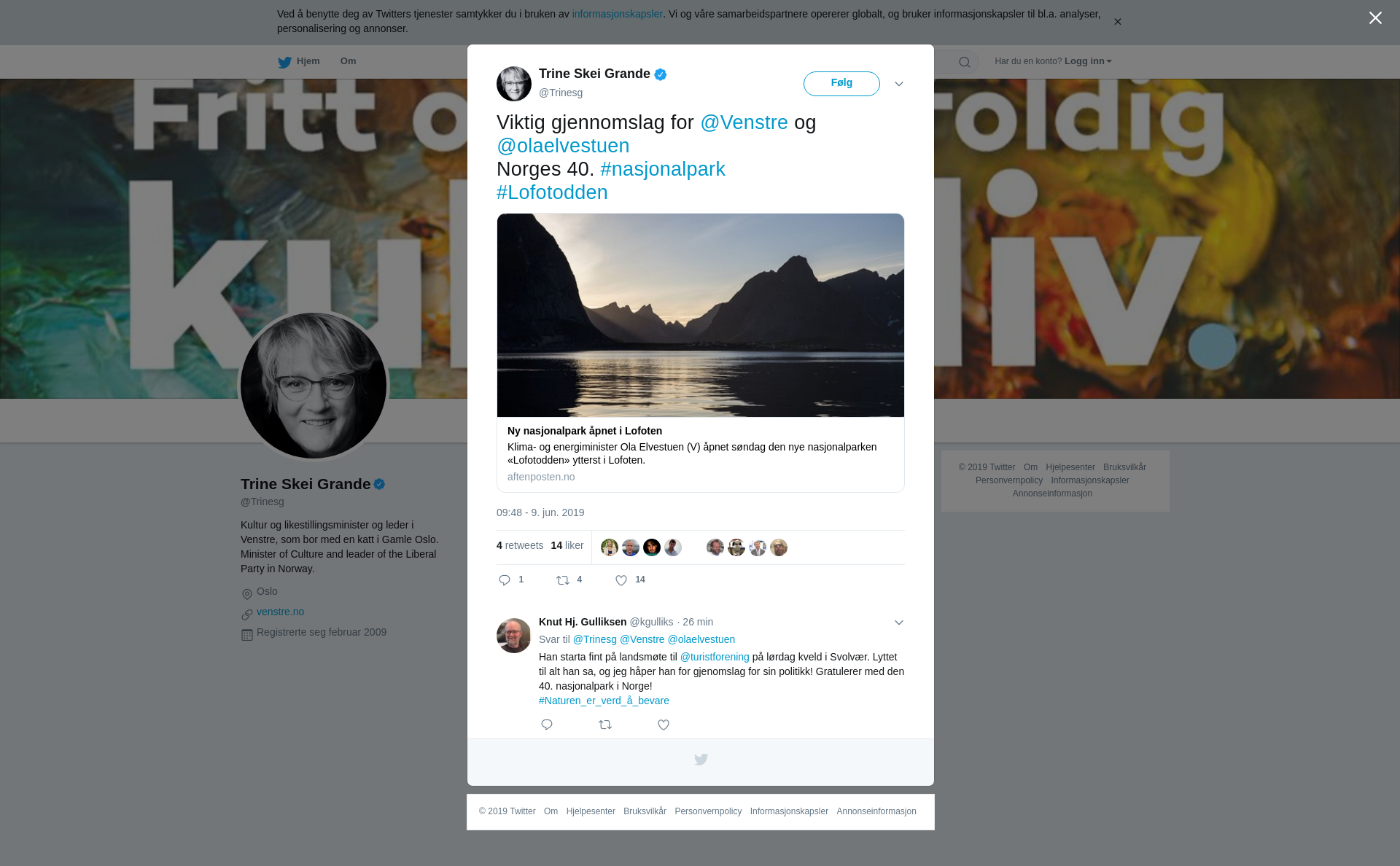Retweet Knut Hj. Gulliksen's reply
The height and width of the screenshot is (866, 1400).
605,725
